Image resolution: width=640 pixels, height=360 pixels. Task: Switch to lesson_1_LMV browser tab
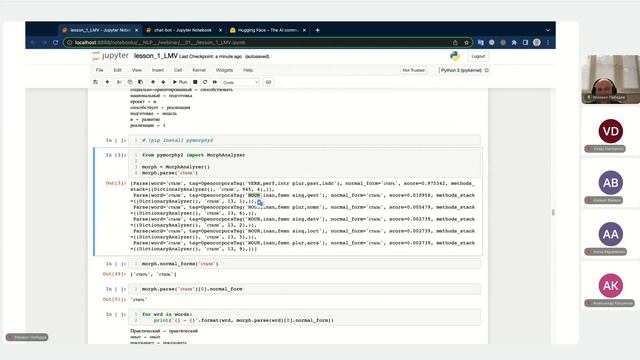pyautogui.click(x=100, y=30)
